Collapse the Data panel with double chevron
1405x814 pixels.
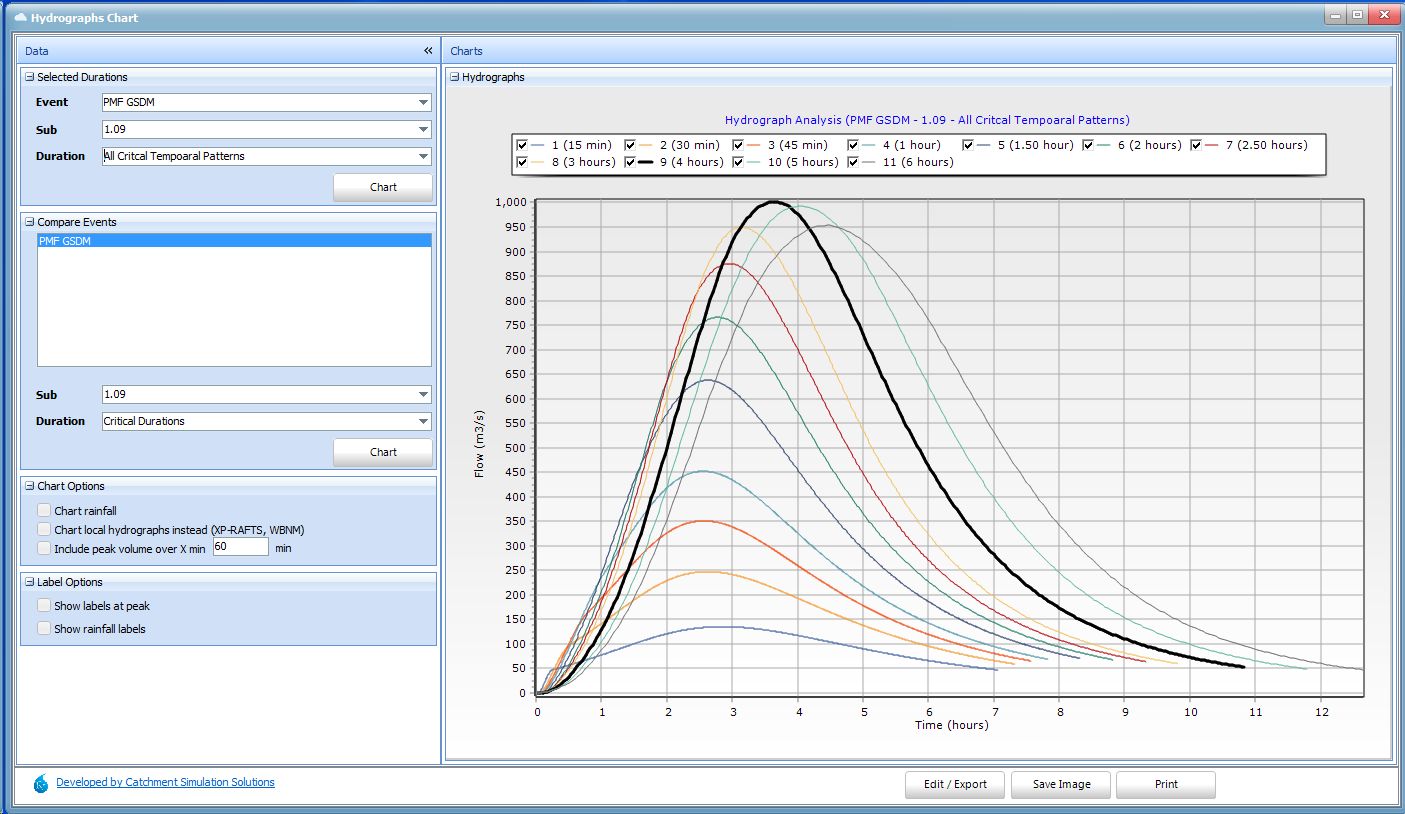pos(428,51)
